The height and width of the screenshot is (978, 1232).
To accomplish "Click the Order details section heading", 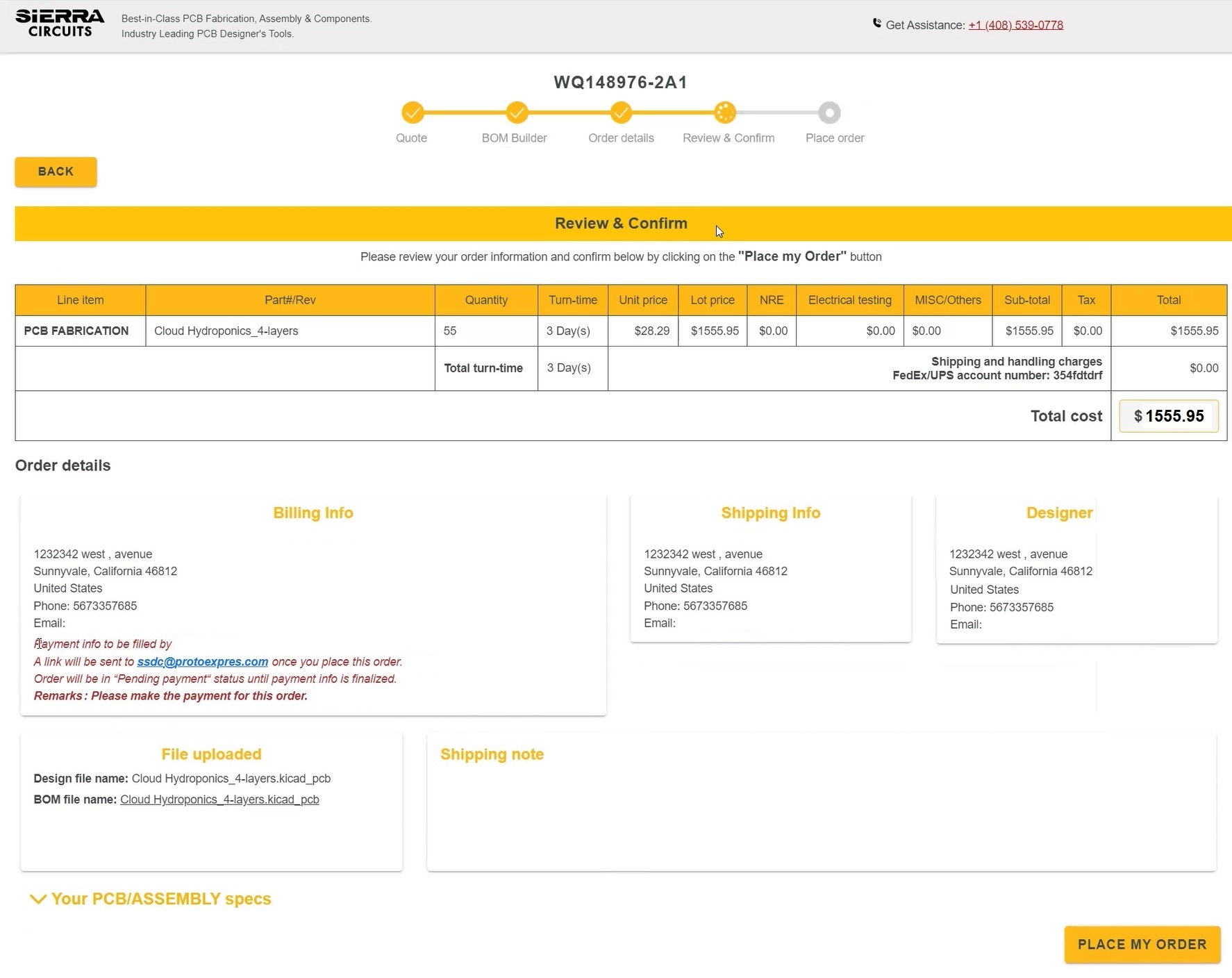I will [x=63, y=465].
